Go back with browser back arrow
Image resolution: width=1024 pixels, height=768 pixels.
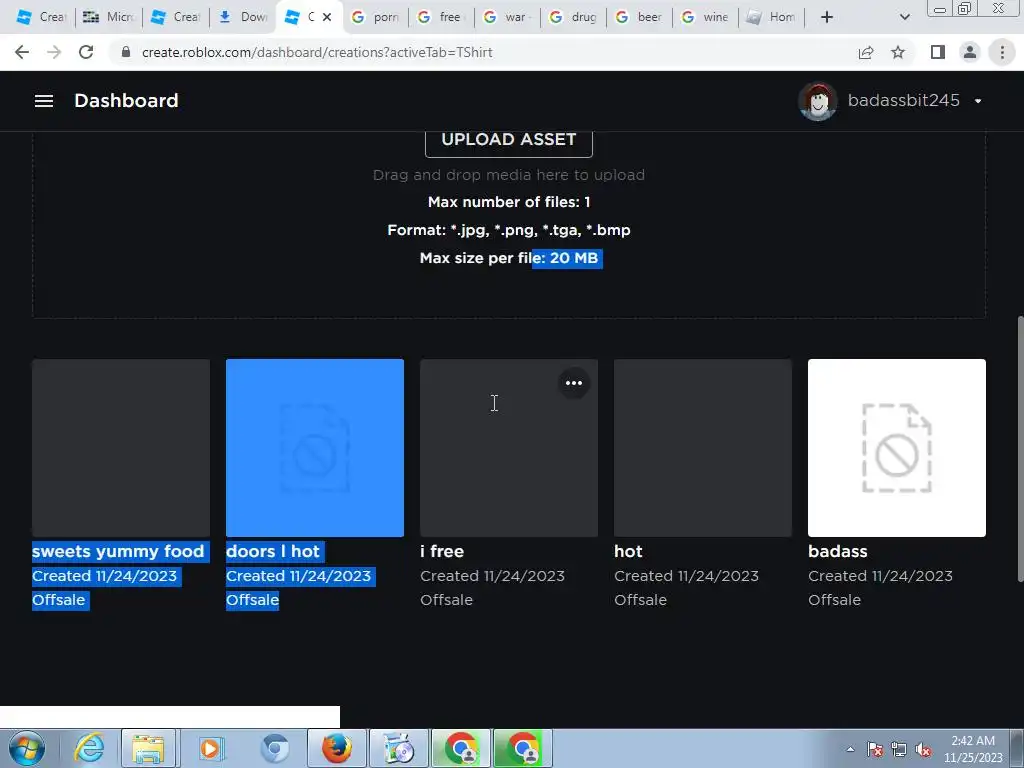22,52
